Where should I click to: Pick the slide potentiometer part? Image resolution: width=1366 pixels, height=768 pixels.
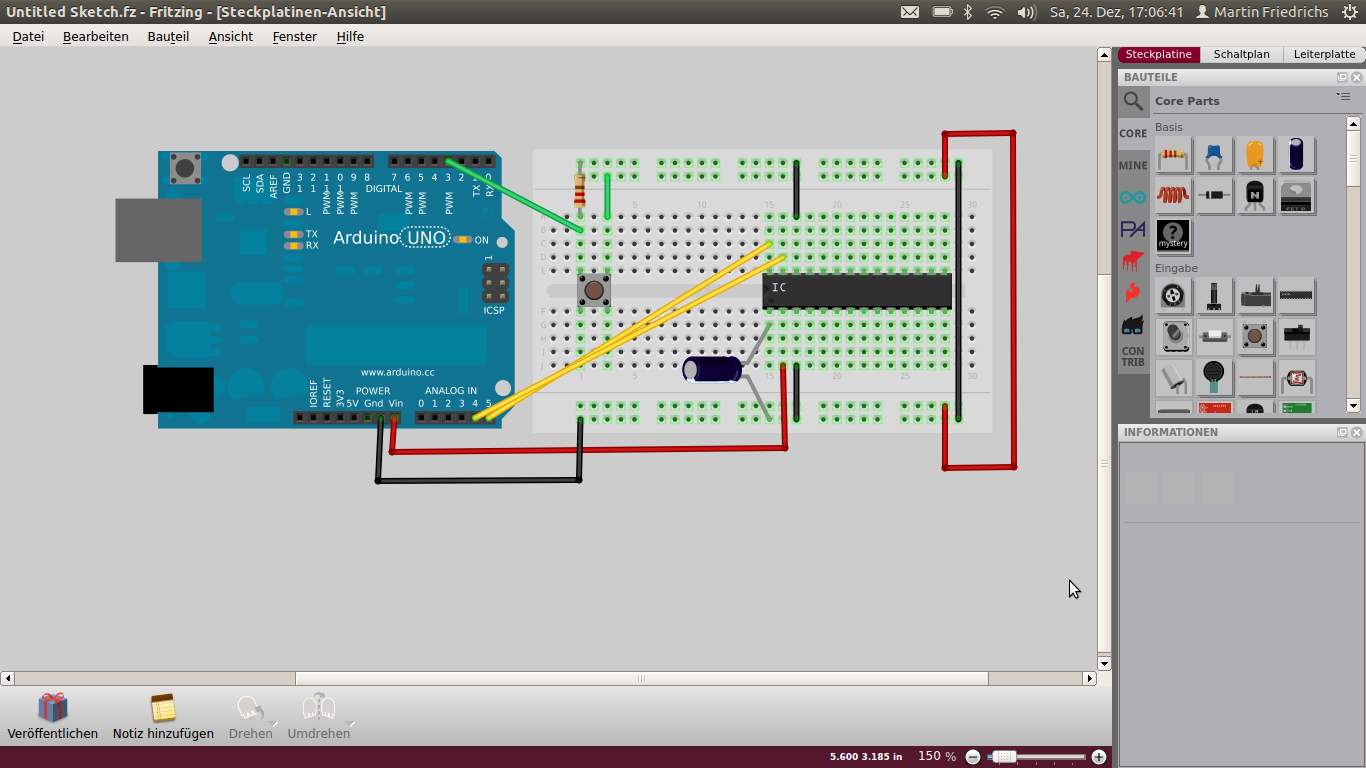pyautogui.click(x=1215, y=296)
